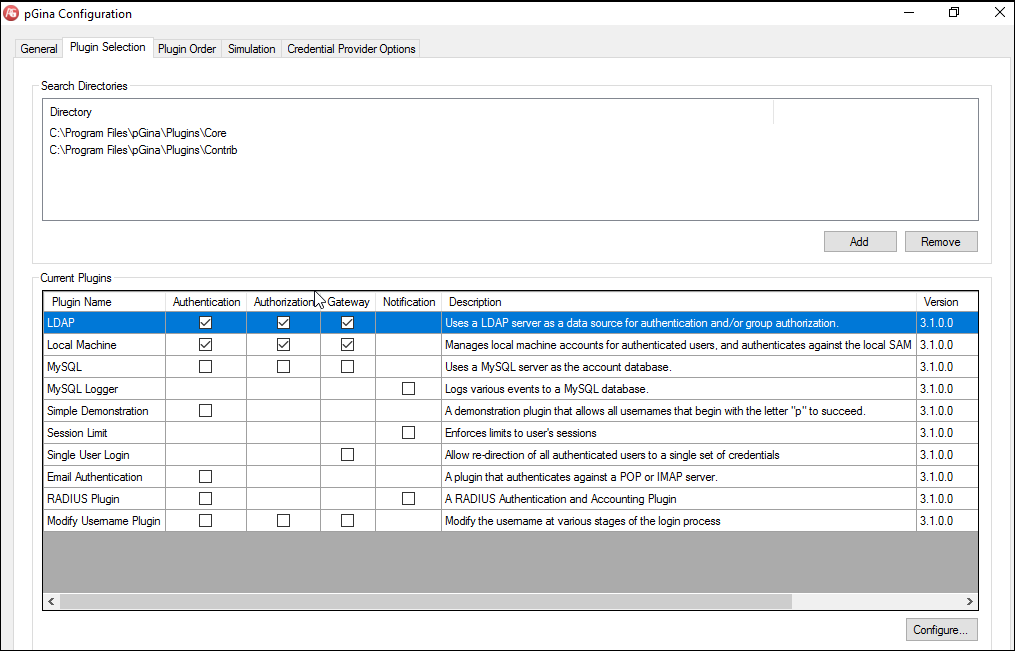Click the Version column header
This screenshot has height=651, width=1015.
pyautogui.click(x=947, y=302)
